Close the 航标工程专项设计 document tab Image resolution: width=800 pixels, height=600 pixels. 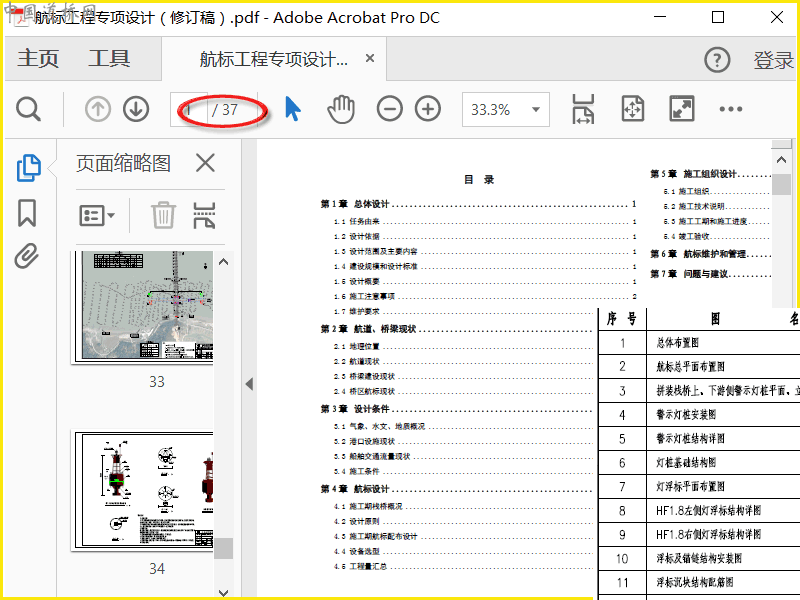pyautogui.click(x=370, y=59)
